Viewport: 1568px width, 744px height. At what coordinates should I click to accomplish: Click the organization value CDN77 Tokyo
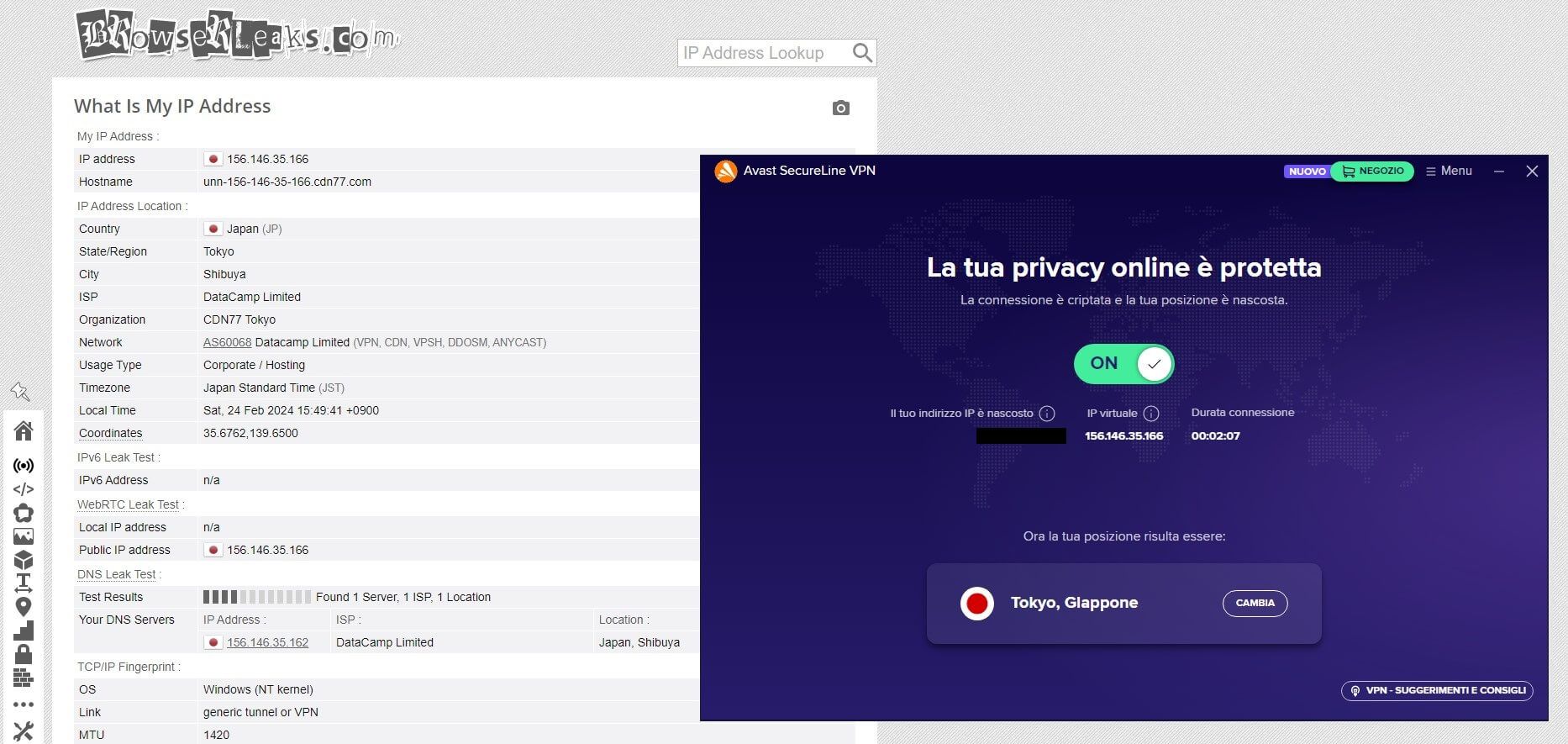point(239,319)
